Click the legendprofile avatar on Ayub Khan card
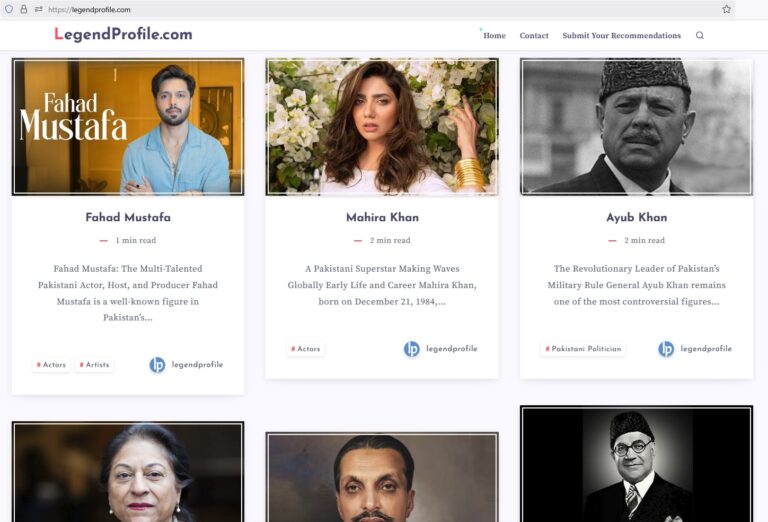 coord(666,349)
